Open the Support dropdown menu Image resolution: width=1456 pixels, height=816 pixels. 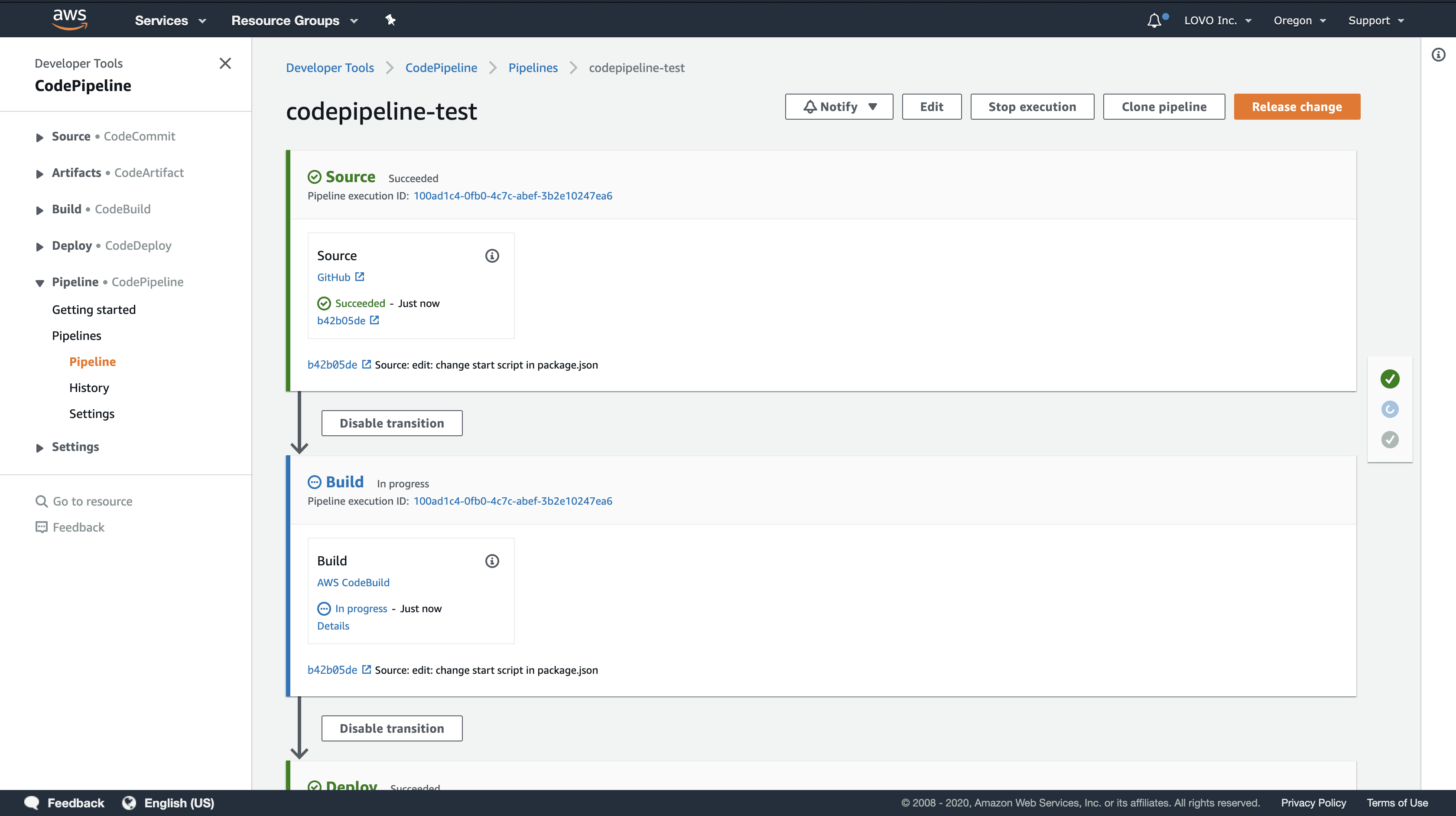click(x=1376, y=20)
